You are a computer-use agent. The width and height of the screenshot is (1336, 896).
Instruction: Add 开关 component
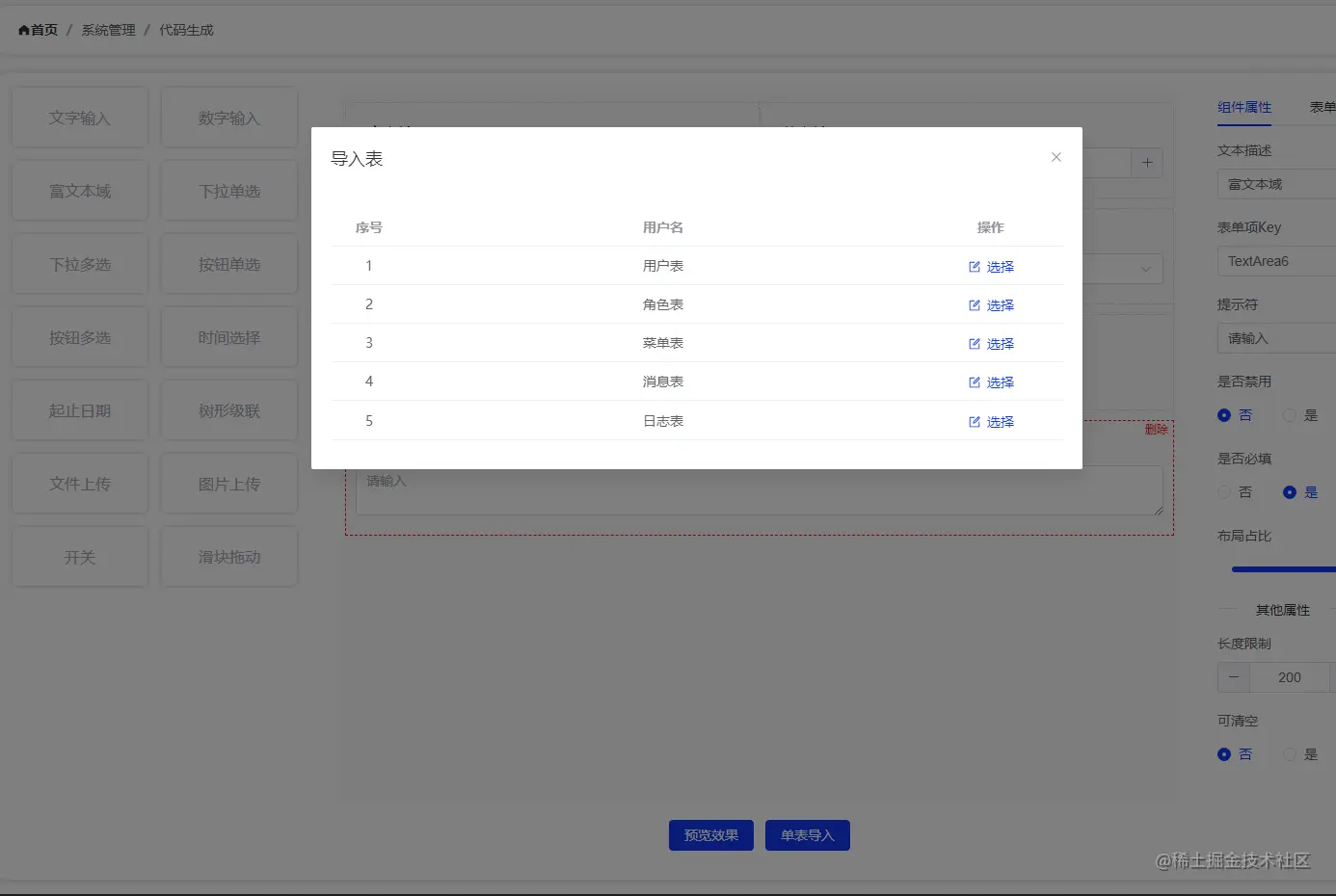[x=80, y=557]
